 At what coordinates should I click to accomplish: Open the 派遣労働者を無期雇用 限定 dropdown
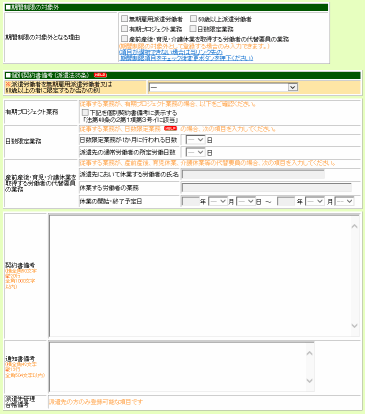[223, 87]
